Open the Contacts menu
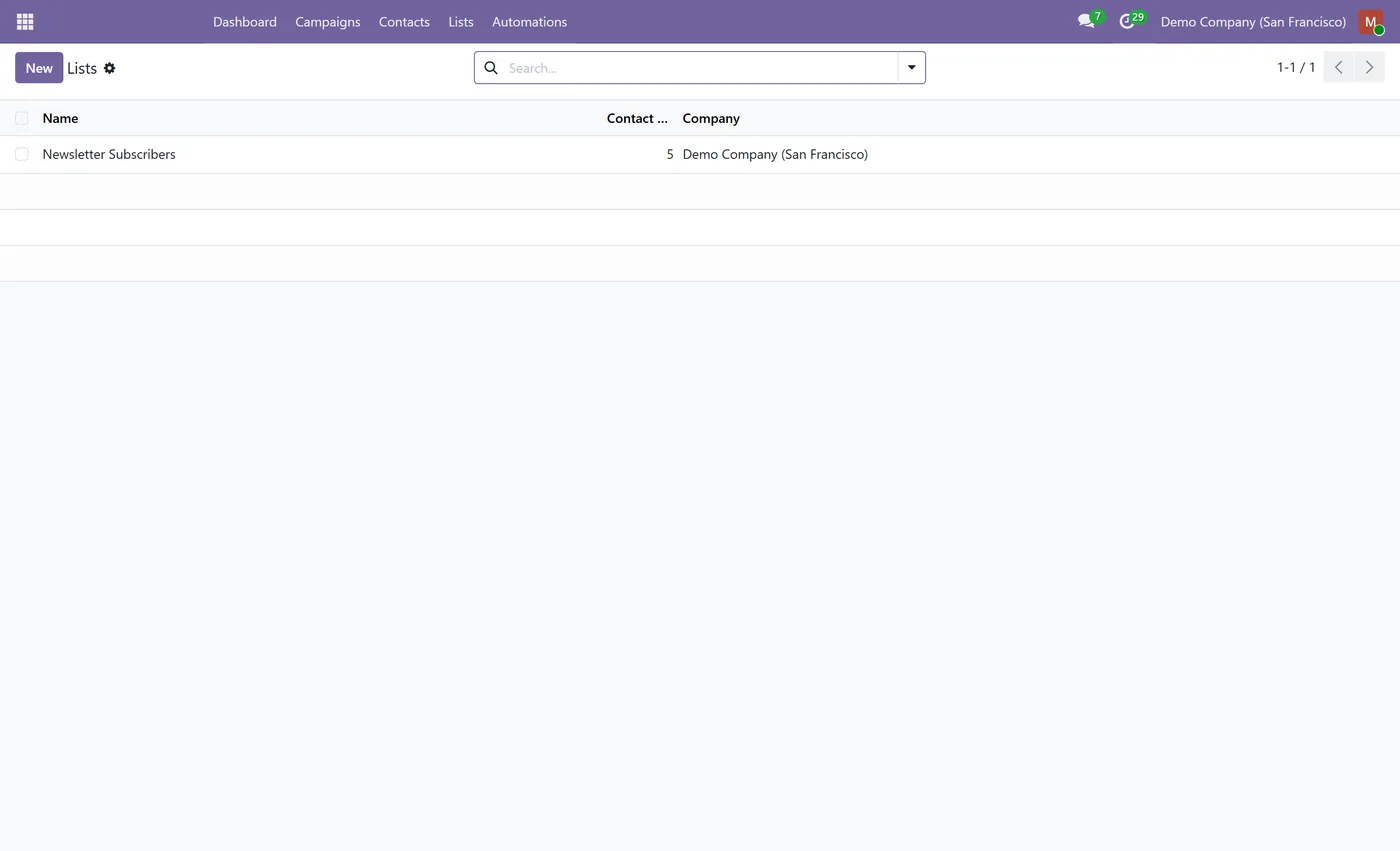 (x=404, y=22)
